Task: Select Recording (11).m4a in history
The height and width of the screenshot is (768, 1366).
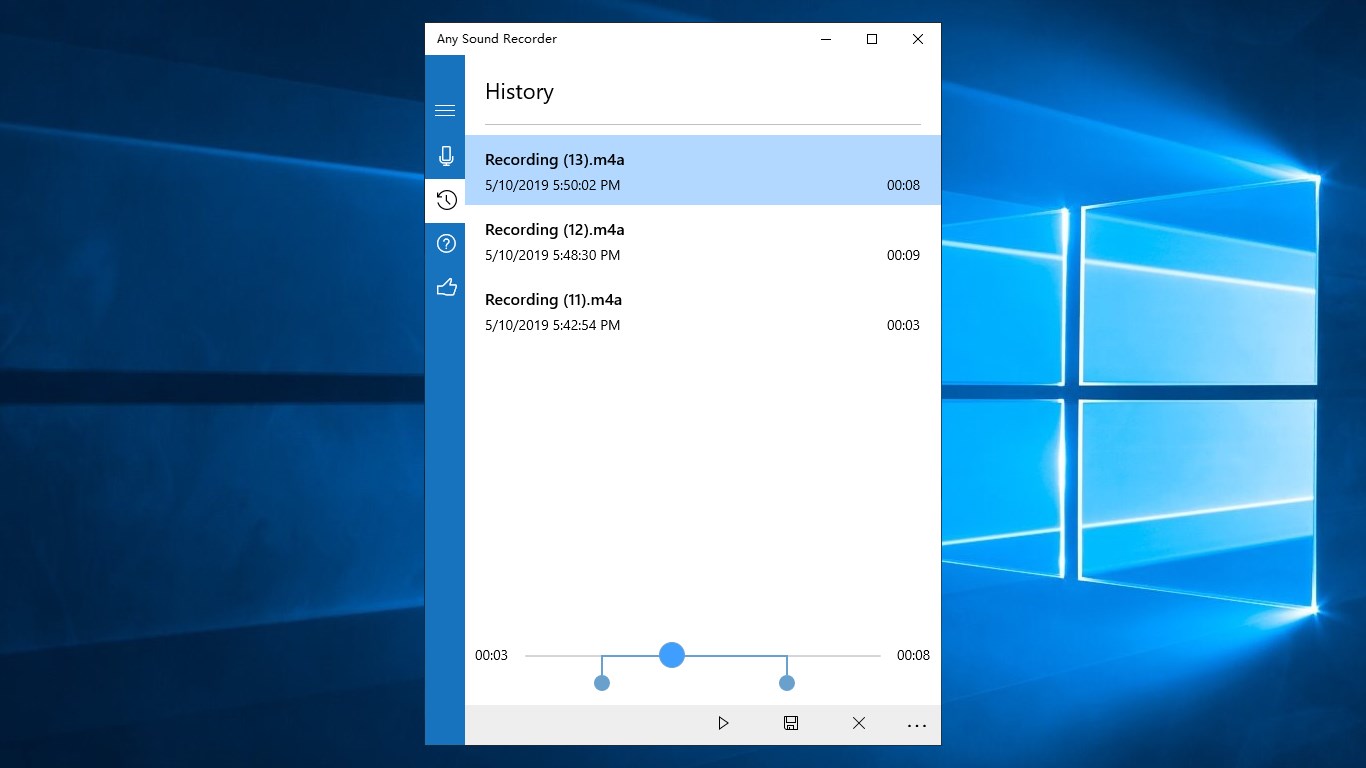Action: (x=703, y=310)
